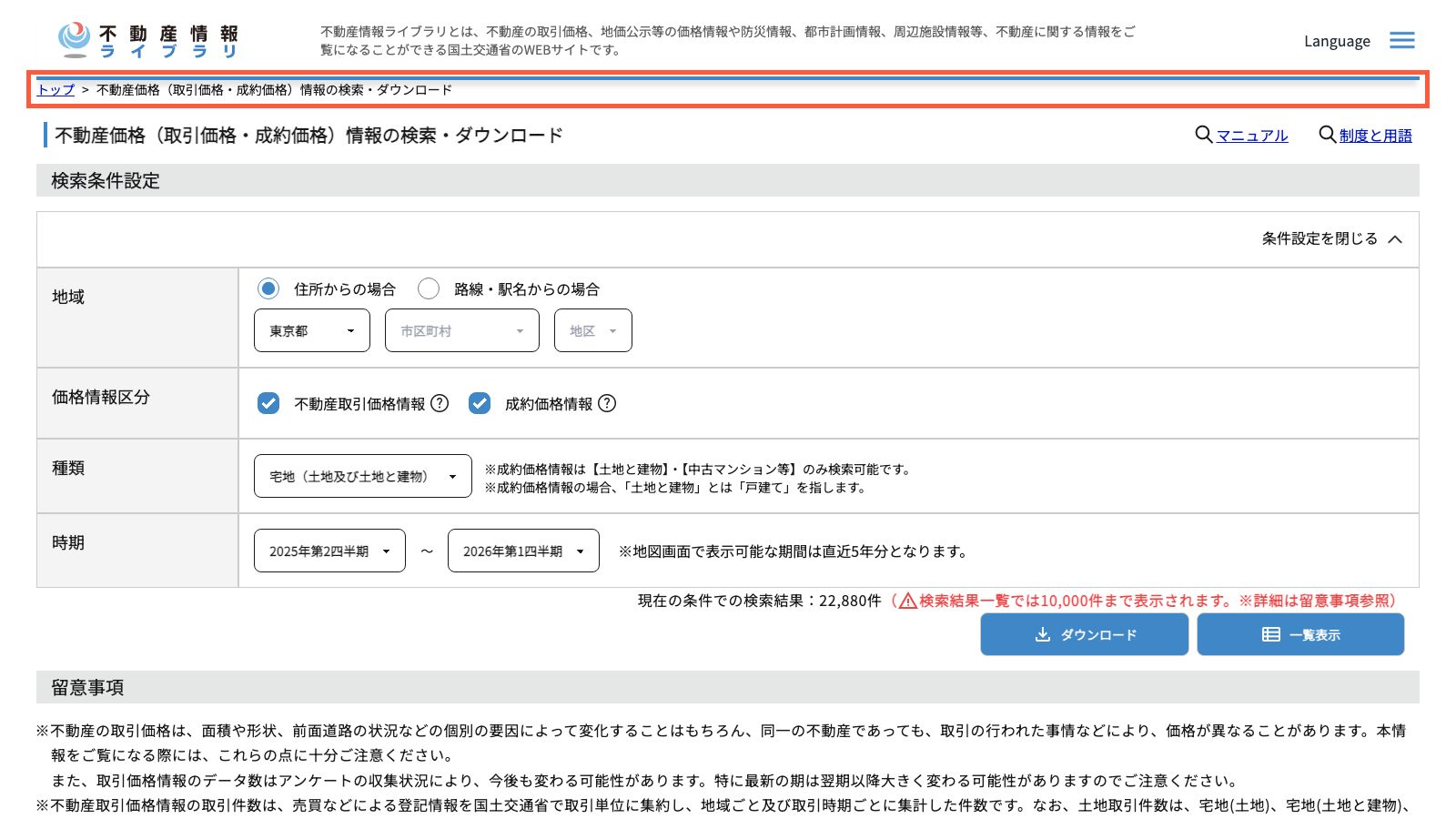Open the 市区町村 dropdown
This screenshot has width=1456, height=819.
coord(462,330)
